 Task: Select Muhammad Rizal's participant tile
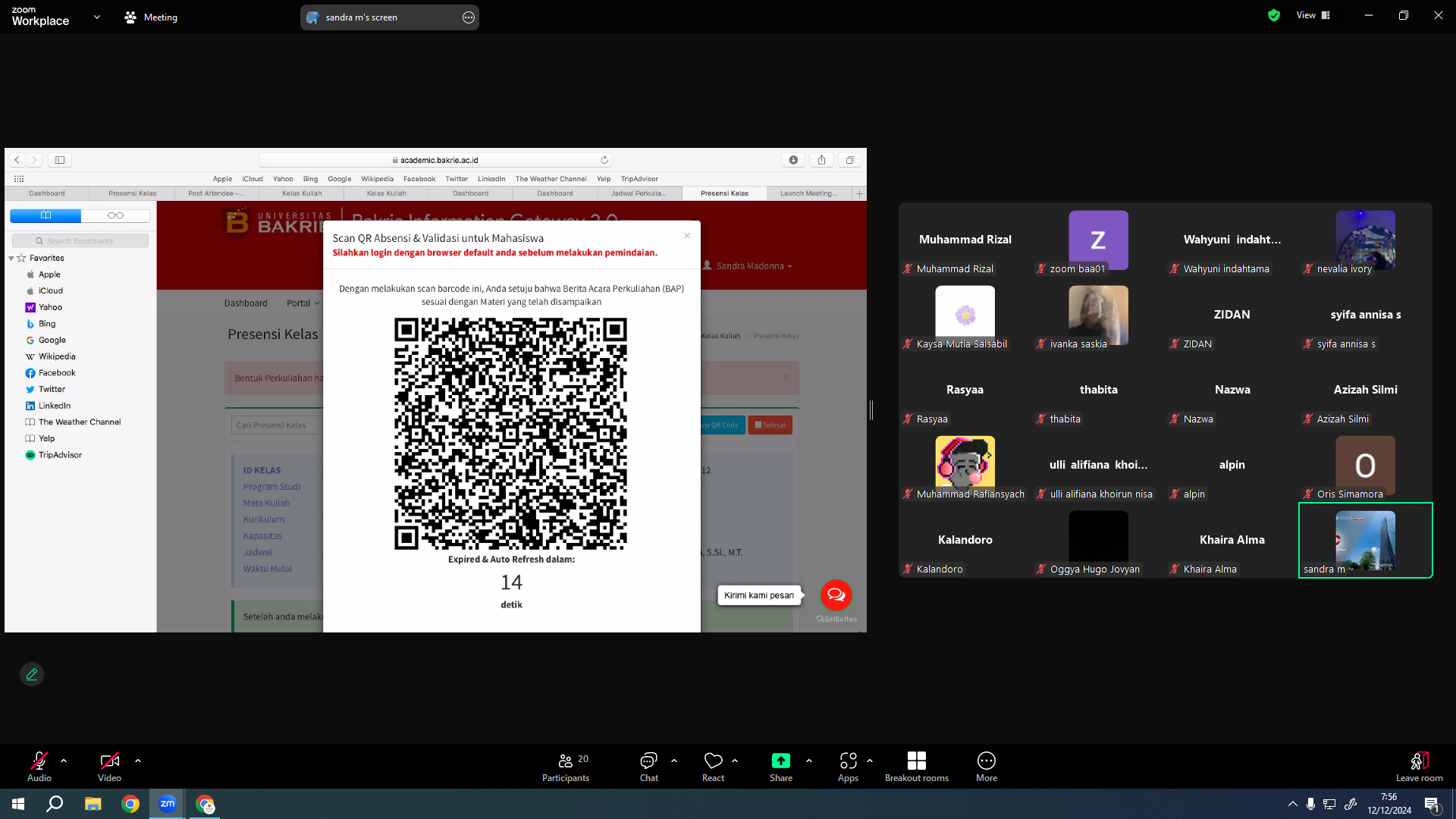965,241
